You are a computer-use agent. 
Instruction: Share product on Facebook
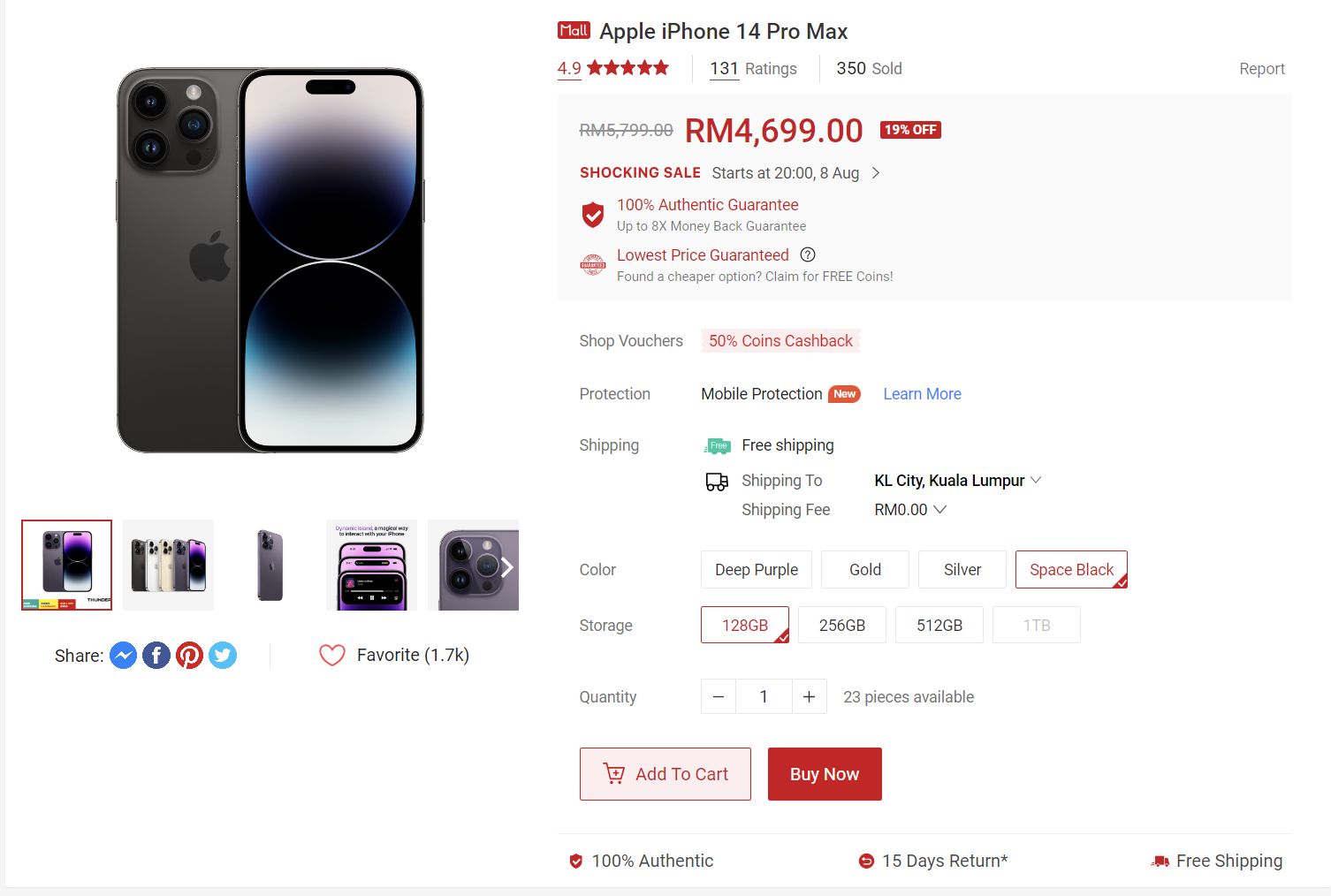[x=156, y=655]
